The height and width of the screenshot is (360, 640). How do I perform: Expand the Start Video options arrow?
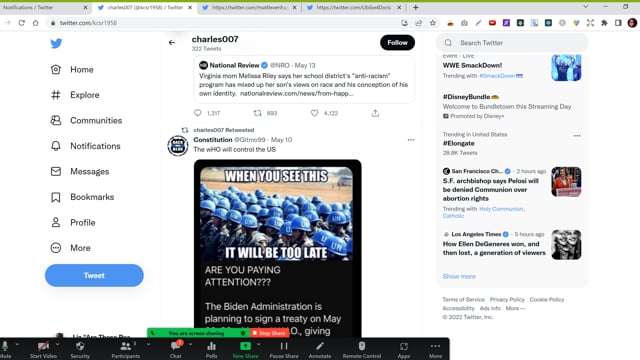(58, 345)
